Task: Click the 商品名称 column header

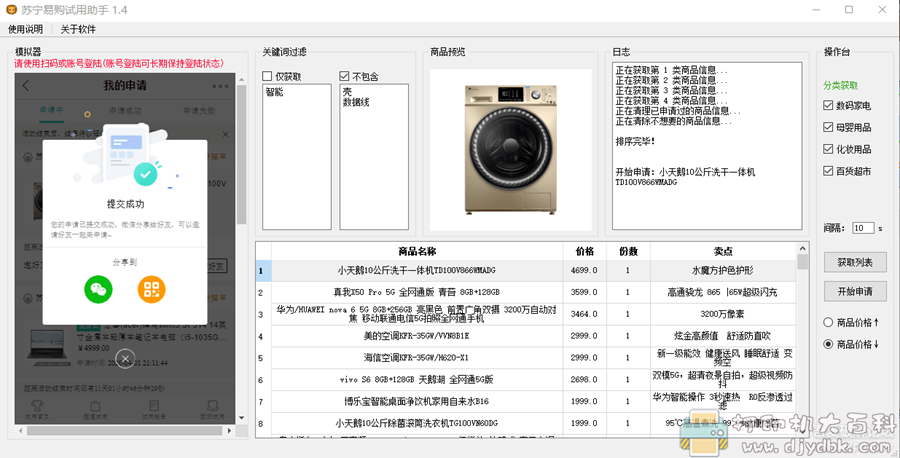Action: click(x=417, y=251)
